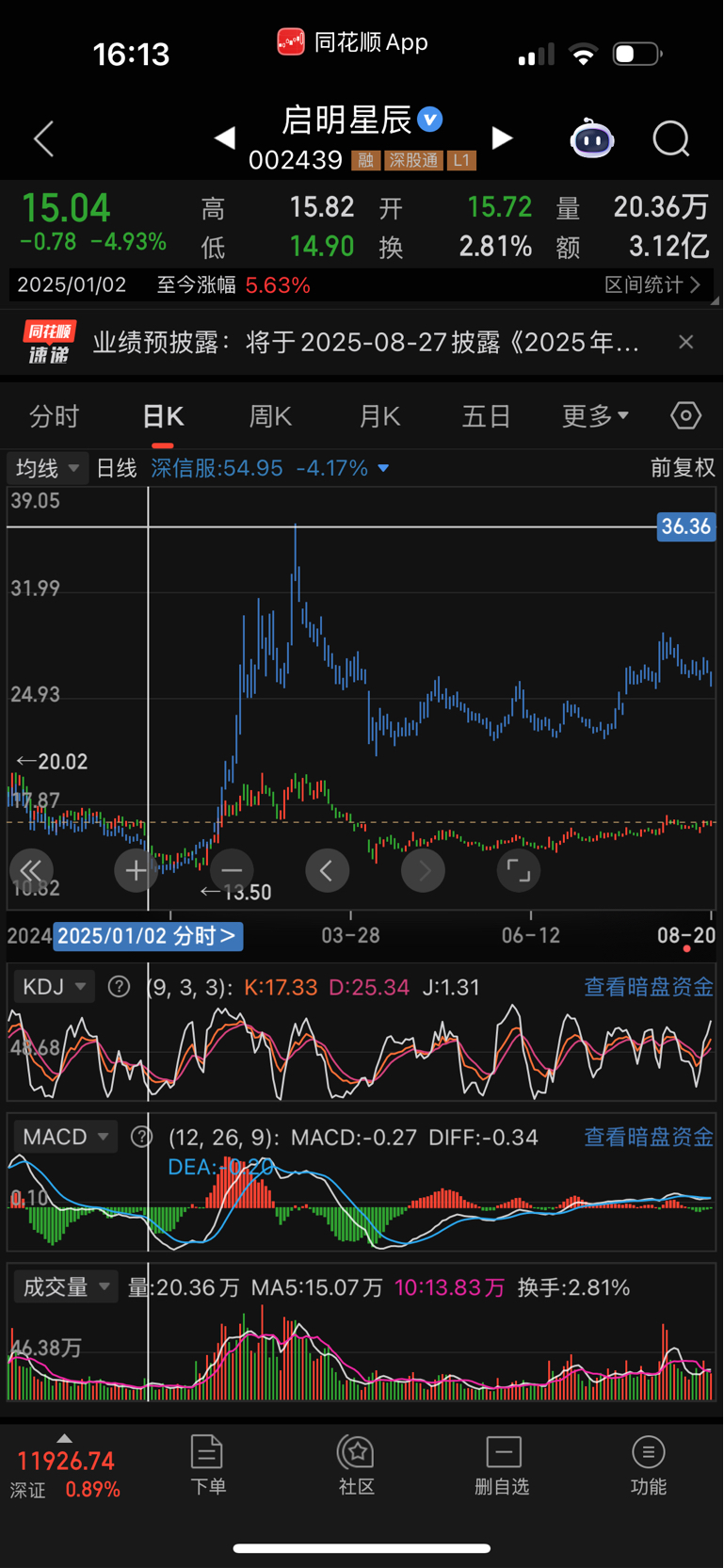Open 区间统计 range statistics
Image resolution: width=724 pixels, height=1568 pixels.
click(x=652, y=284)
